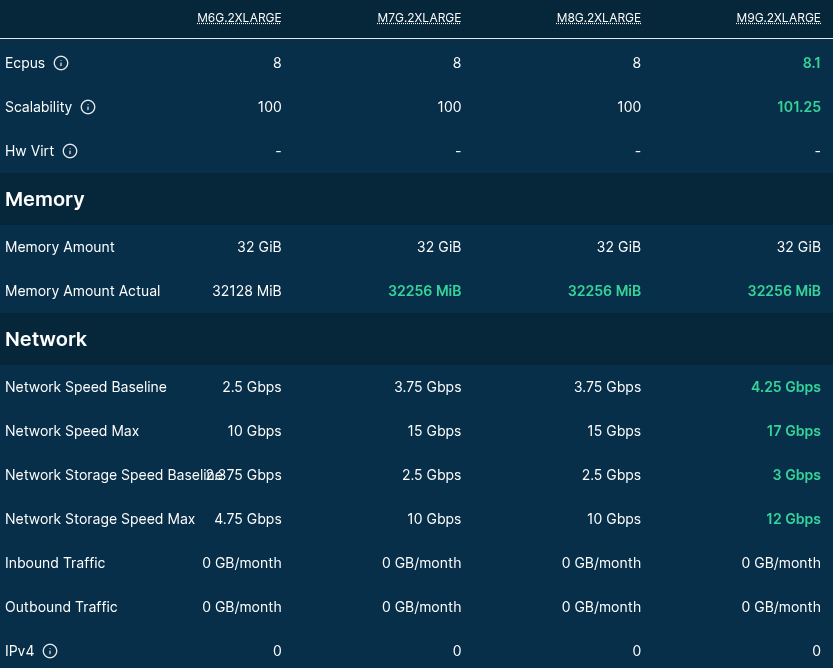Select the Scalability row label
This screenshot has width=833, height=668.
pos(38,107)
